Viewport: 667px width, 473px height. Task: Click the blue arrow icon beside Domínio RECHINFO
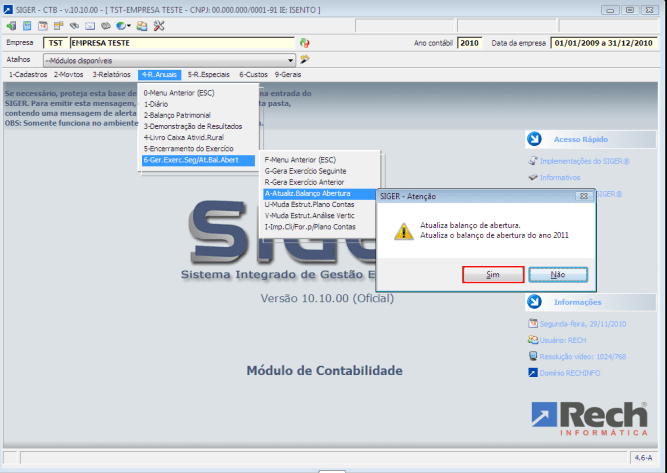pyautogui.click(x=533, y=373)
